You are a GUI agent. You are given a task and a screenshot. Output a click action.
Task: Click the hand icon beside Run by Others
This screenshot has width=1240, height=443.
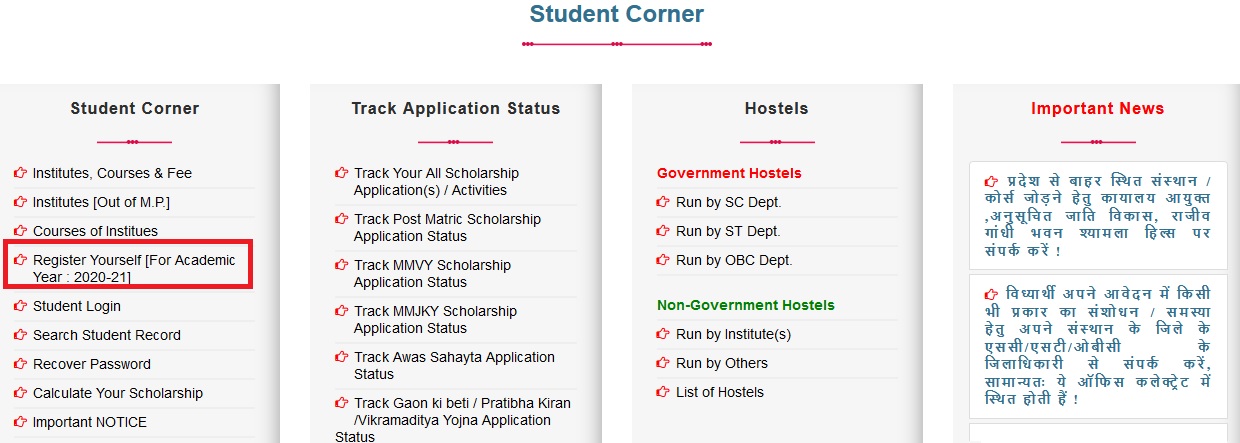(663, 363)
